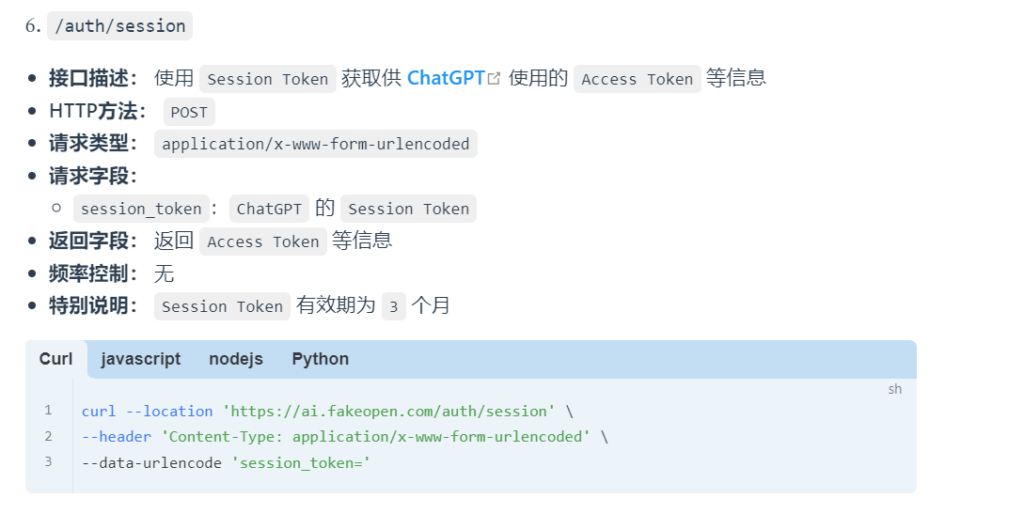Click the POST method code chip
The width and height of the screenshot is (1024, 514).
[x=189, y=112]
